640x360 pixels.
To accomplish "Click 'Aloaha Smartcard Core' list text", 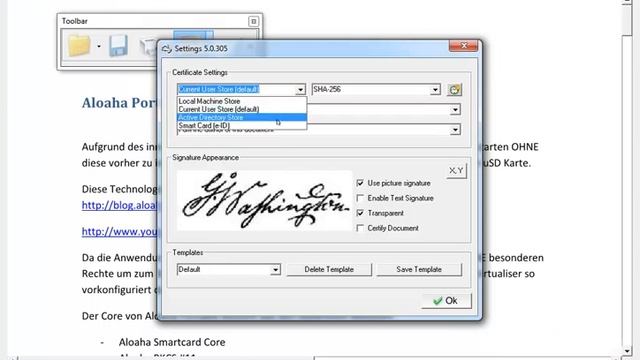I will click(x=172, y=342).
